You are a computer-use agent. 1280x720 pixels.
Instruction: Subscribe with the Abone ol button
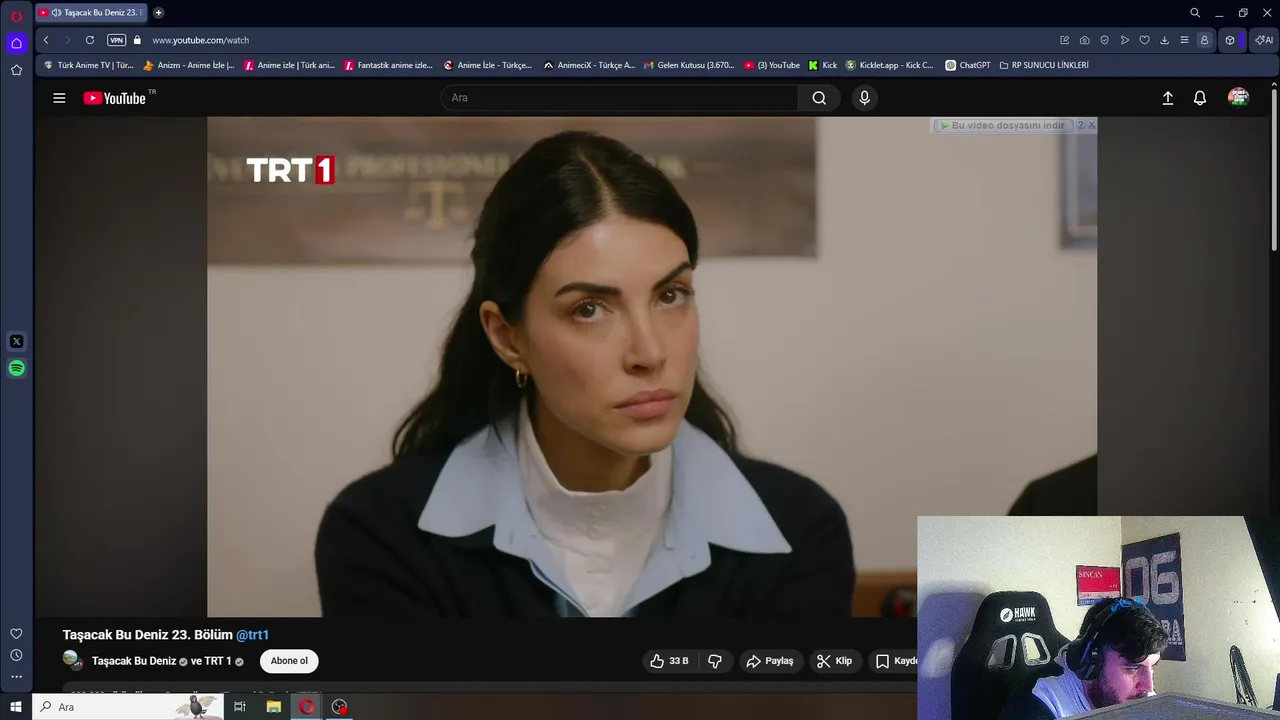[x=289, y=661]
